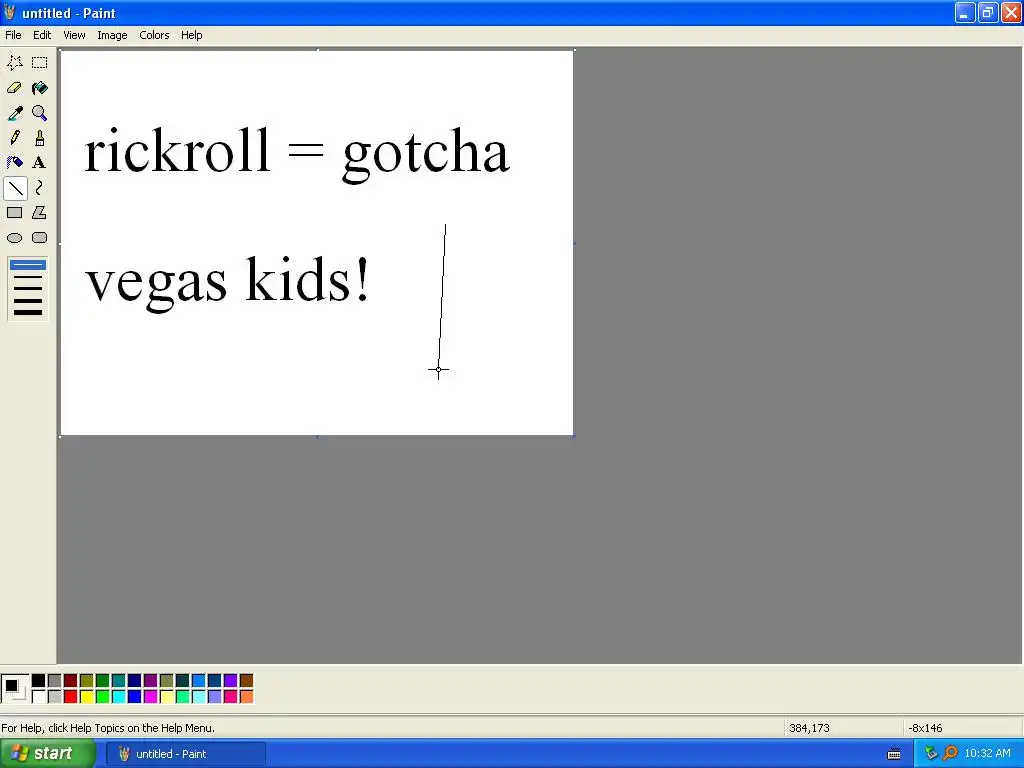Open the View menu
The width and height of the screenshot is (1024, 768).
click(x=74, y=35)
